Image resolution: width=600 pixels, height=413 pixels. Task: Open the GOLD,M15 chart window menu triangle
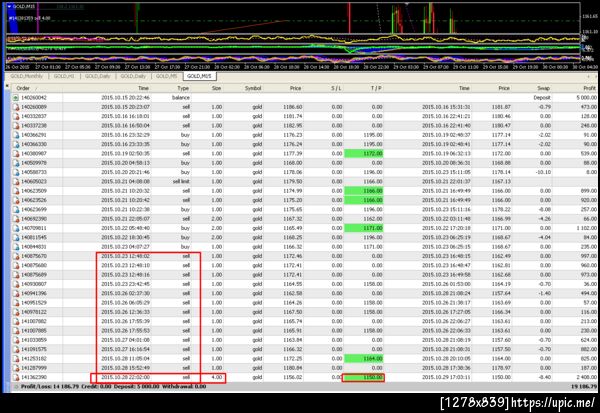coord(10,7)
